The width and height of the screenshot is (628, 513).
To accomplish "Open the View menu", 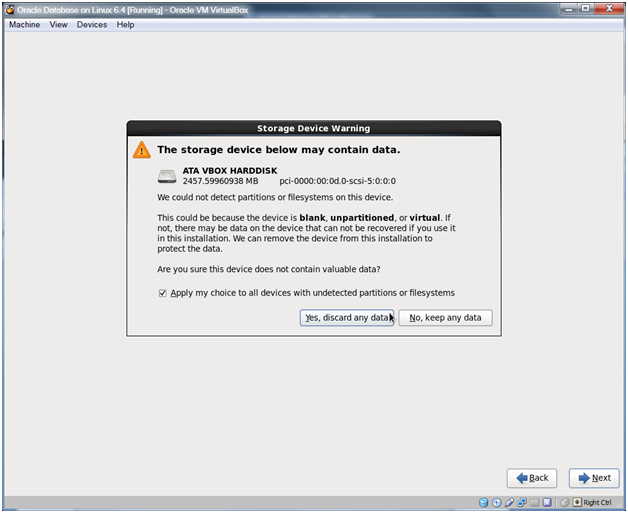I will tap(58, 24).
